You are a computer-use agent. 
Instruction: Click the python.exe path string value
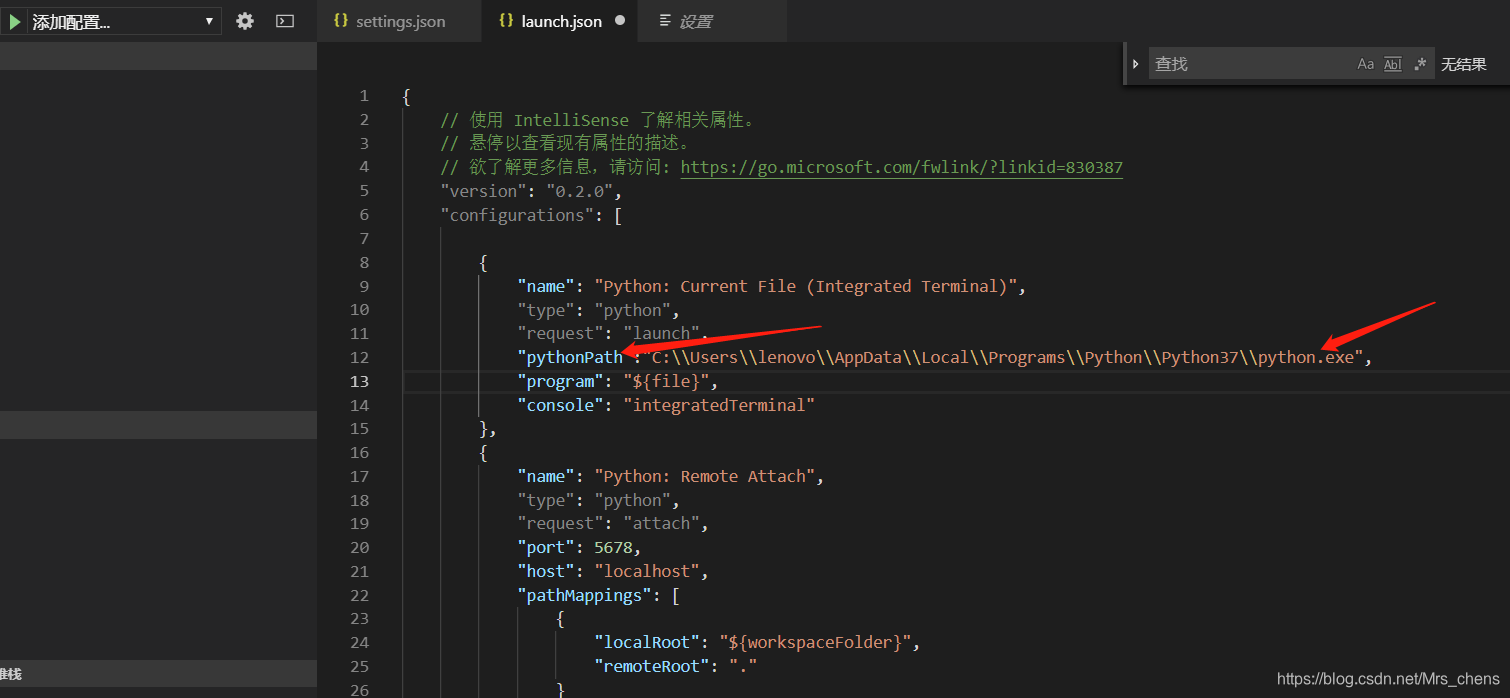point(1004,357)
